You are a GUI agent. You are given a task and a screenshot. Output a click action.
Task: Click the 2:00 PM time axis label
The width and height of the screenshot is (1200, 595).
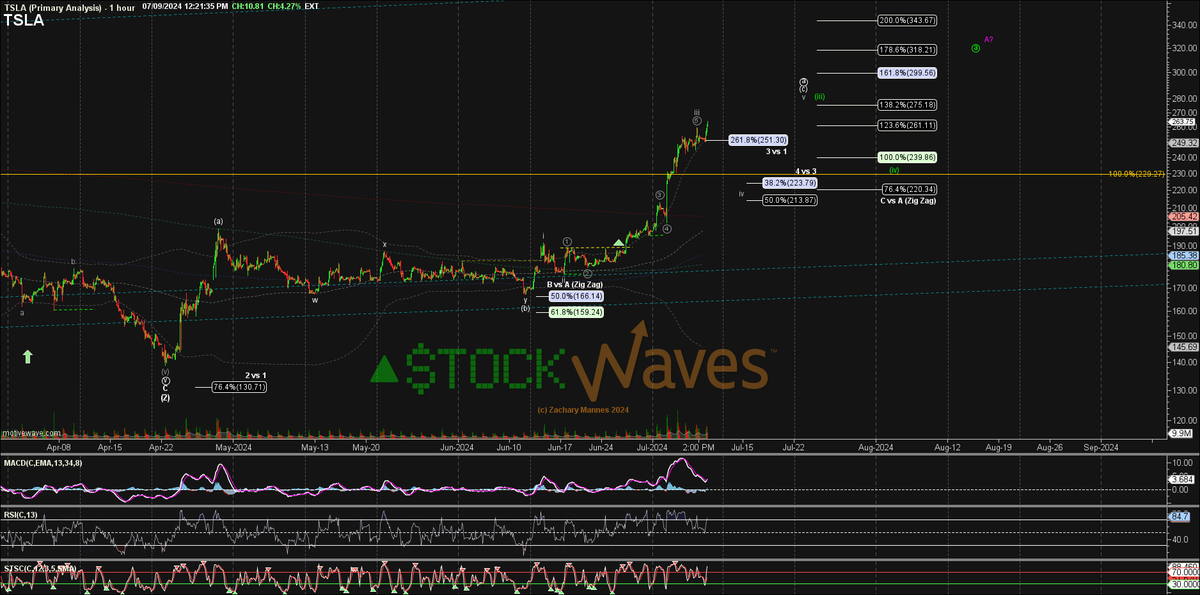(697, 447)
